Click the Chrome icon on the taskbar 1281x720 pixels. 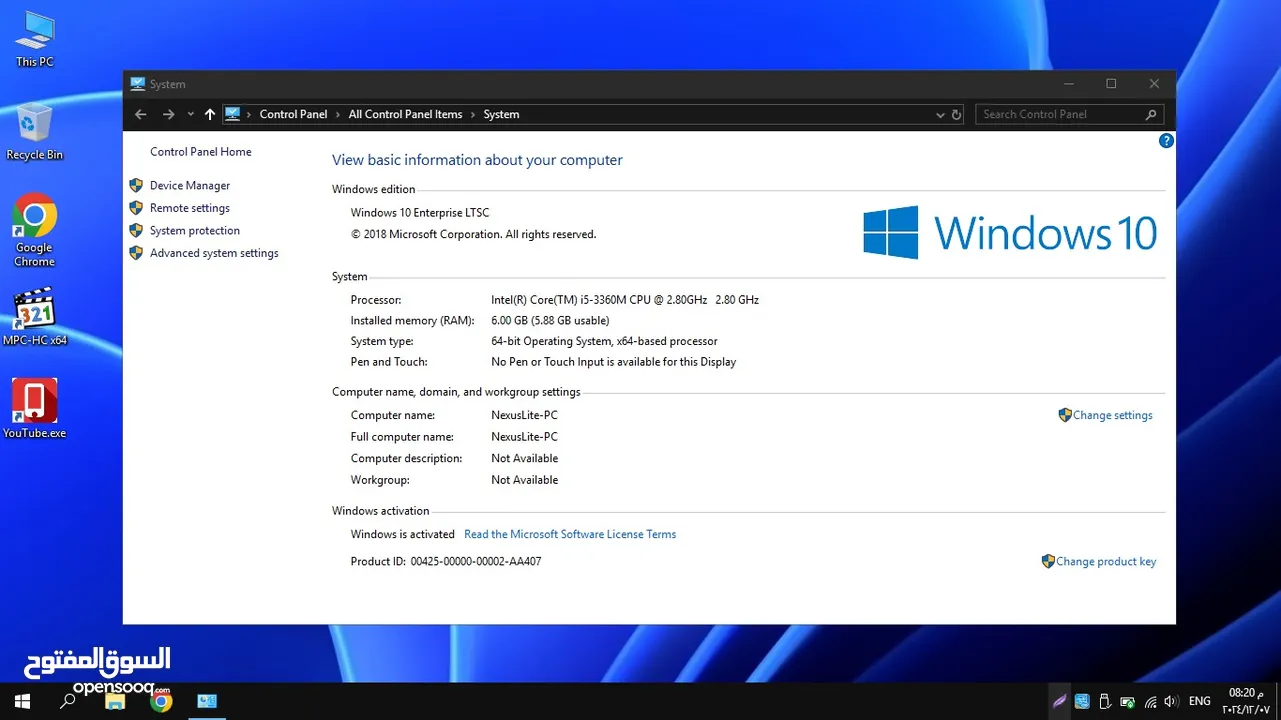click(x=161, y=701)
